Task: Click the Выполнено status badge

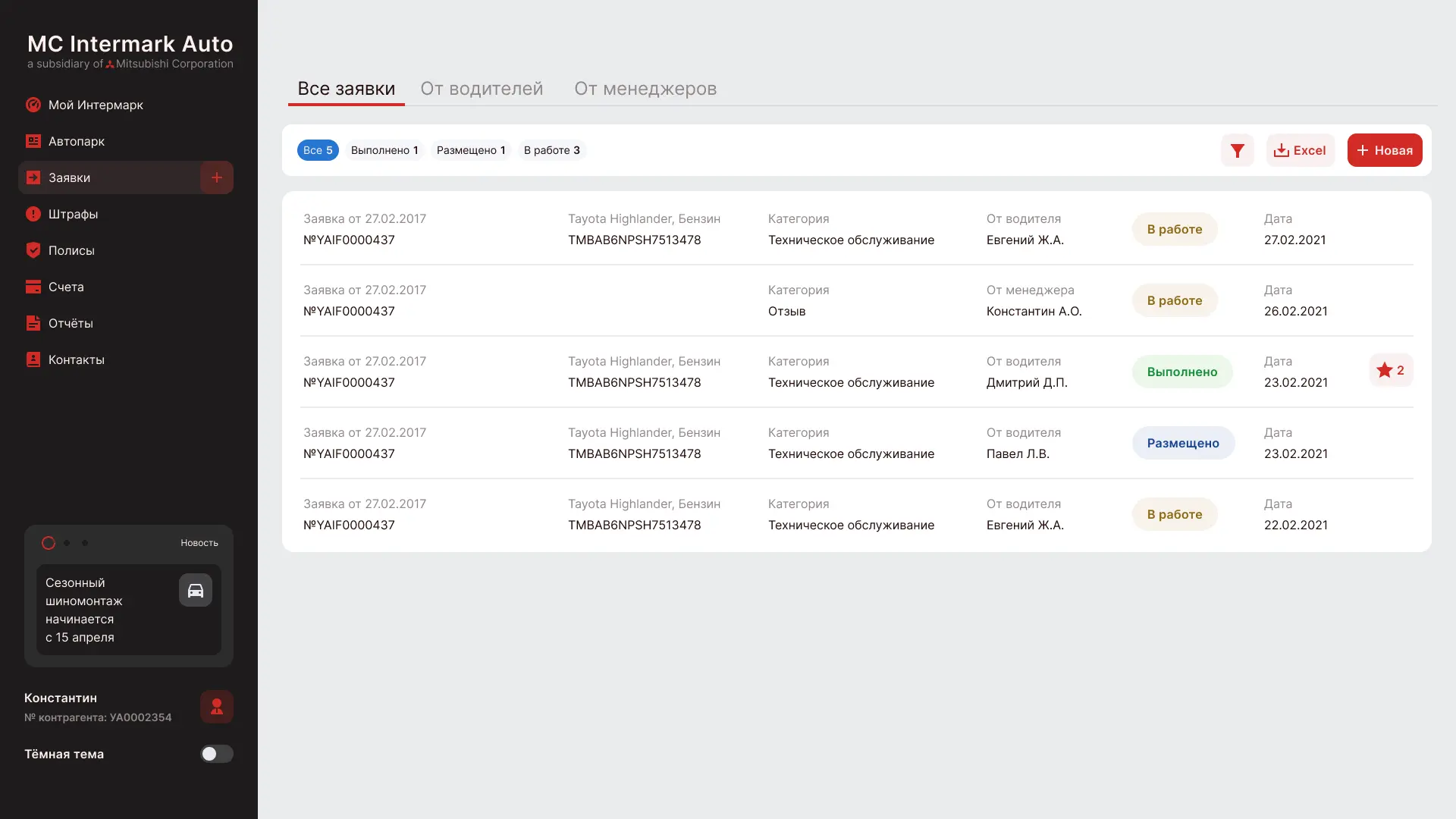Action: point(1182,372)
